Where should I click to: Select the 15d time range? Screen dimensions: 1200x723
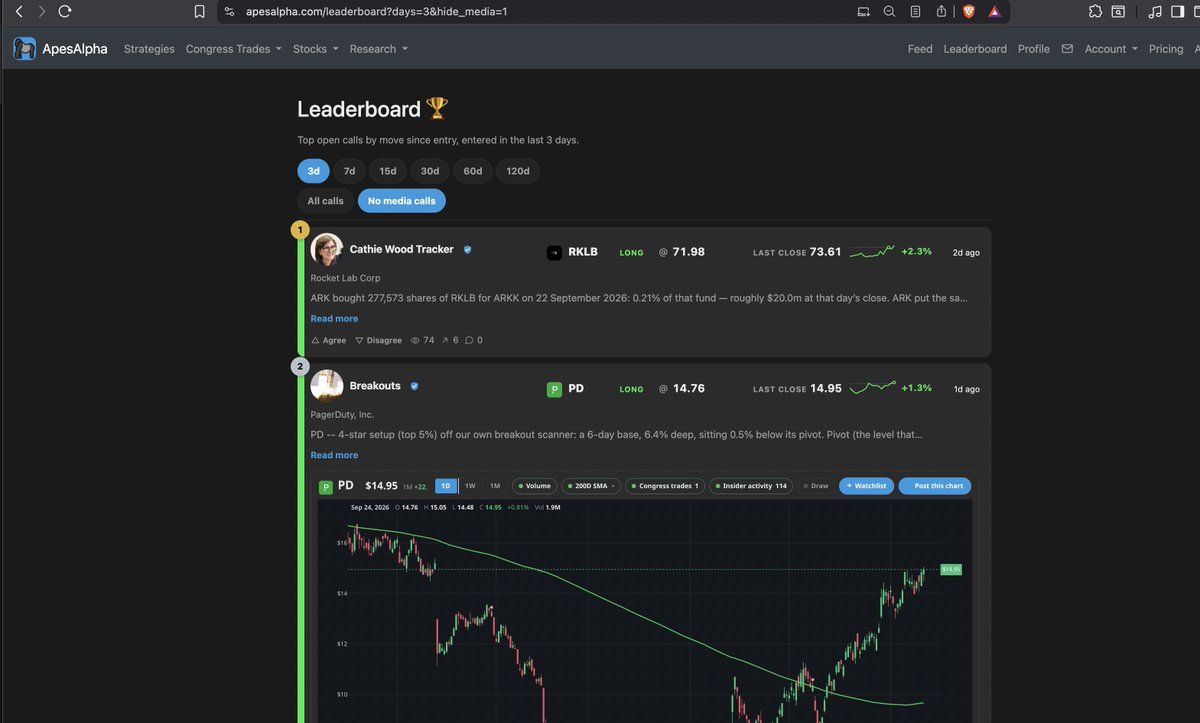387,171
